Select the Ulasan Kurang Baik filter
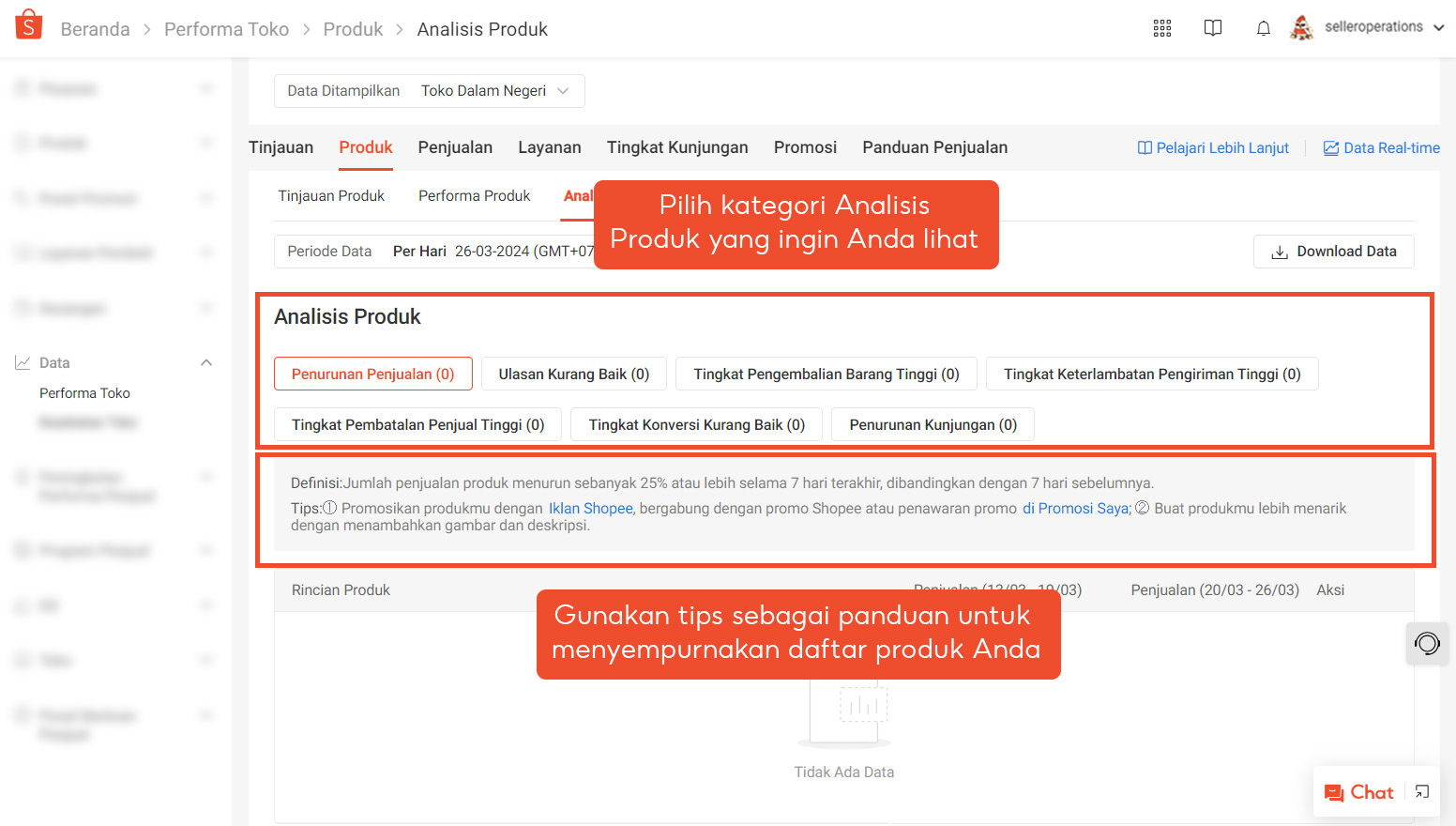The width and height of the screenshot is (1456, 826). click(573, 374)
